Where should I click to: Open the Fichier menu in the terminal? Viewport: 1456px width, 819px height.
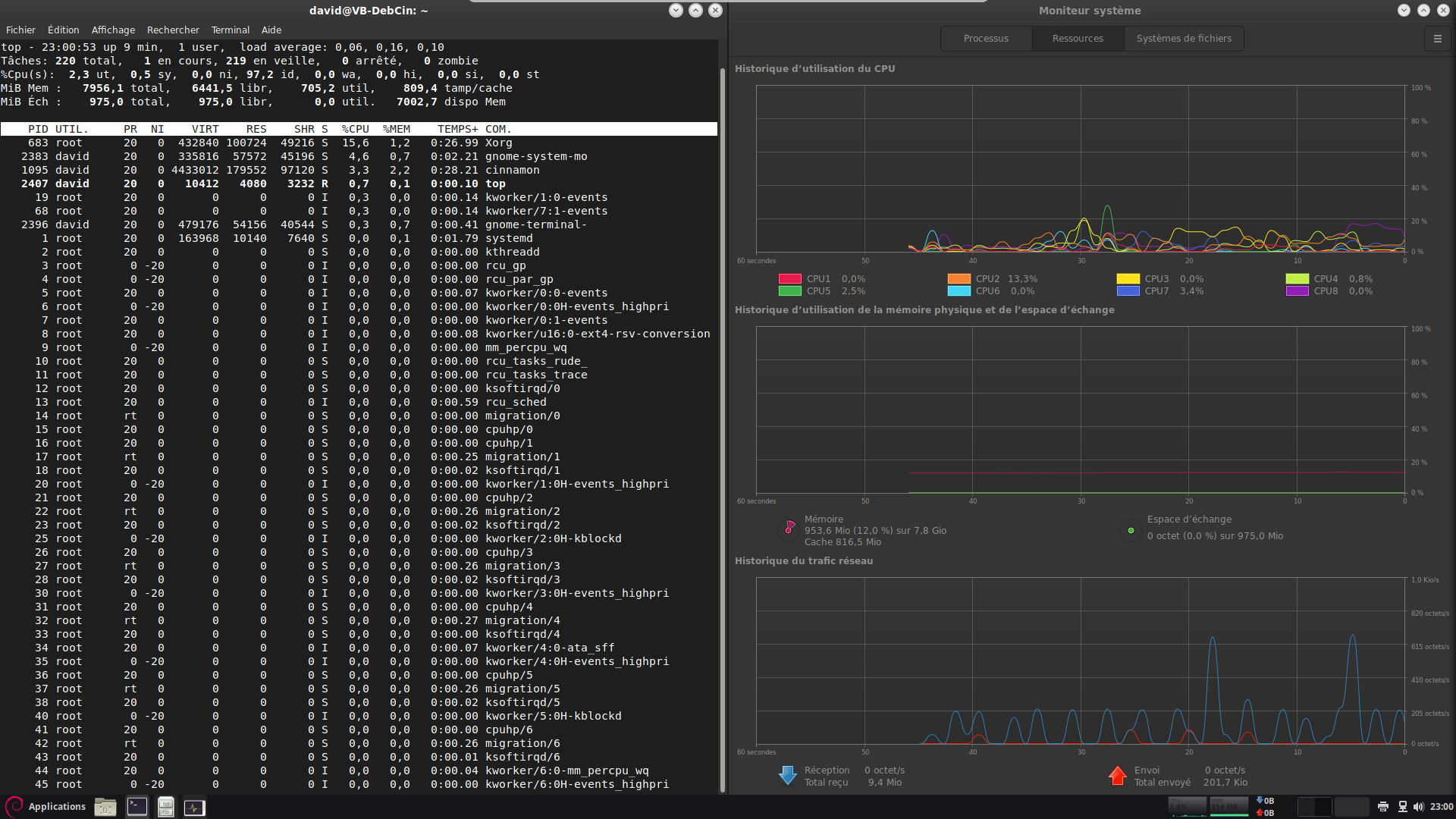coord(20,30)
